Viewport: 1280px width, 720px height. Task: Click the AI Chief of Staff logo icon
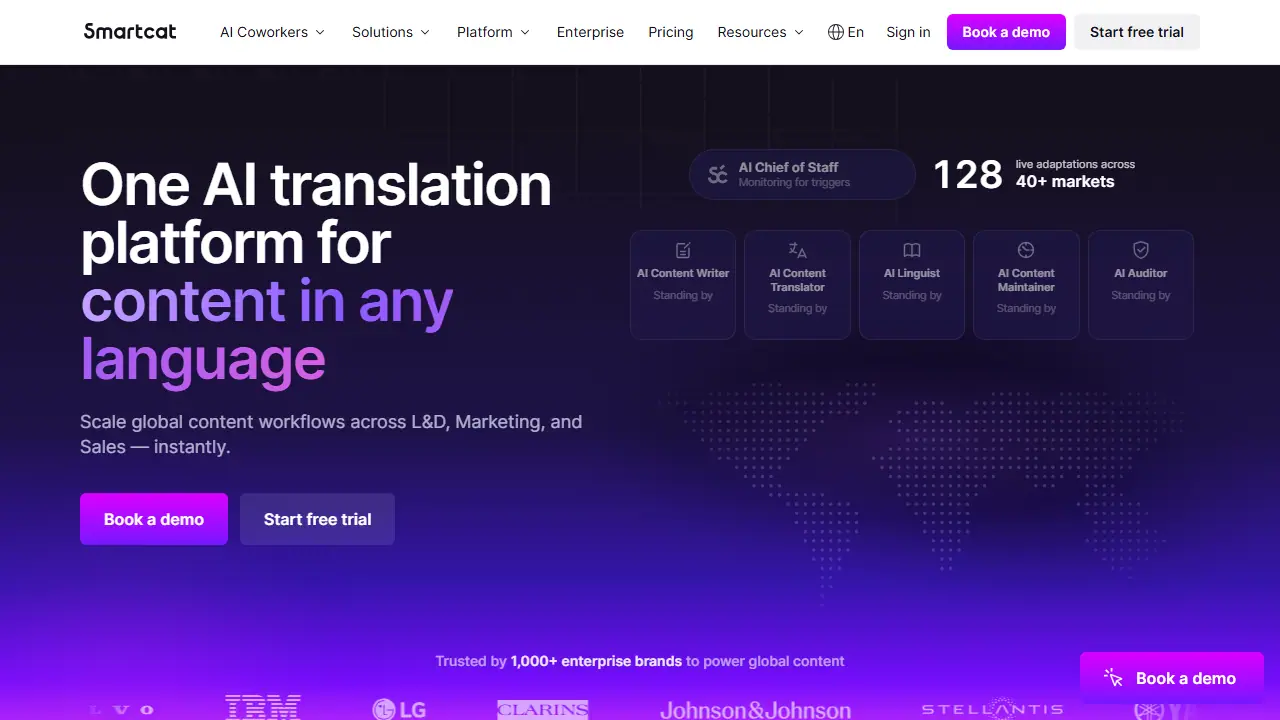point(717,175)
